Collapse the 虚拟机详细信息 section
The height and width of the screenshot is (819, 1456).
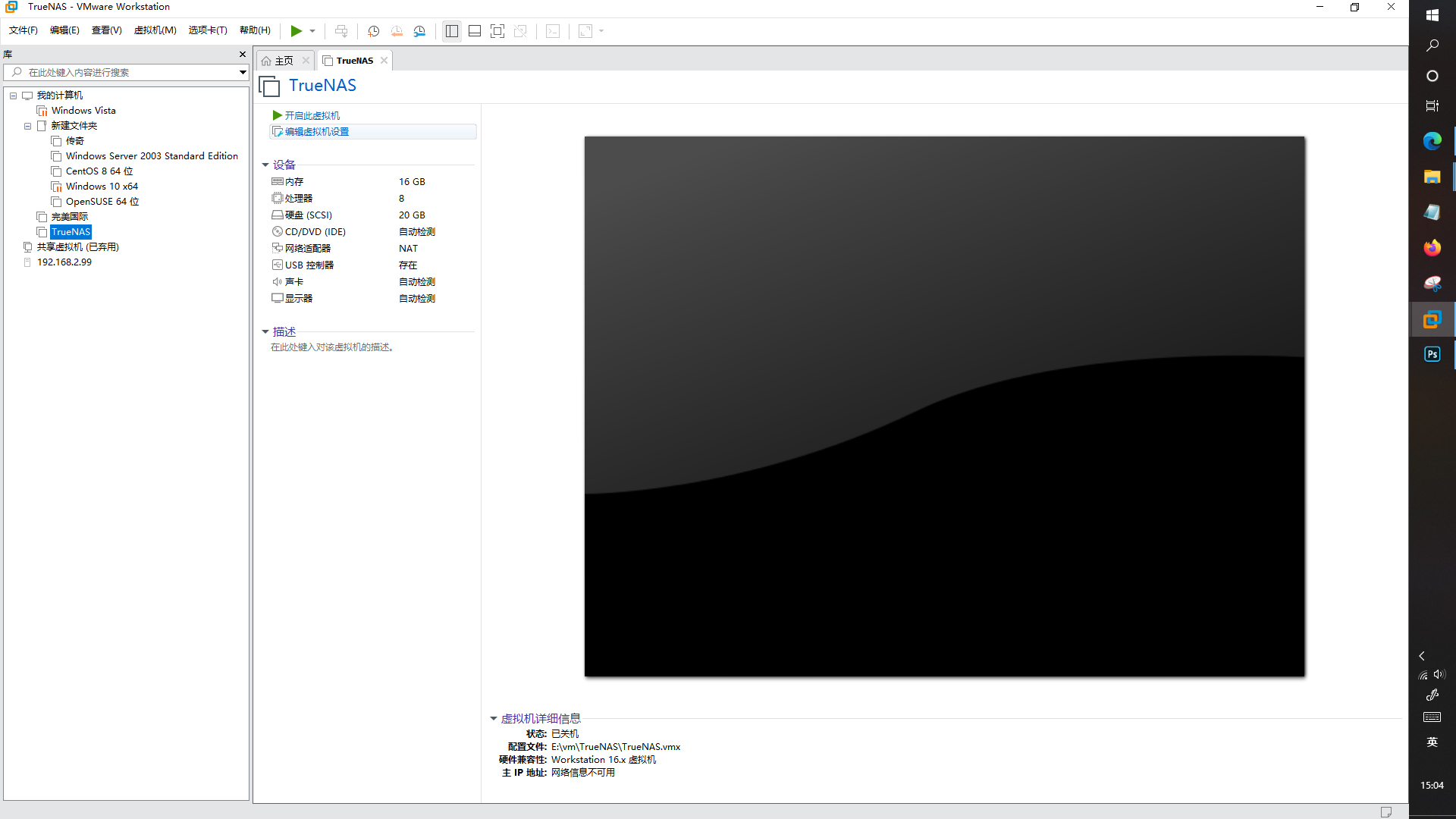tap(494, 718)
